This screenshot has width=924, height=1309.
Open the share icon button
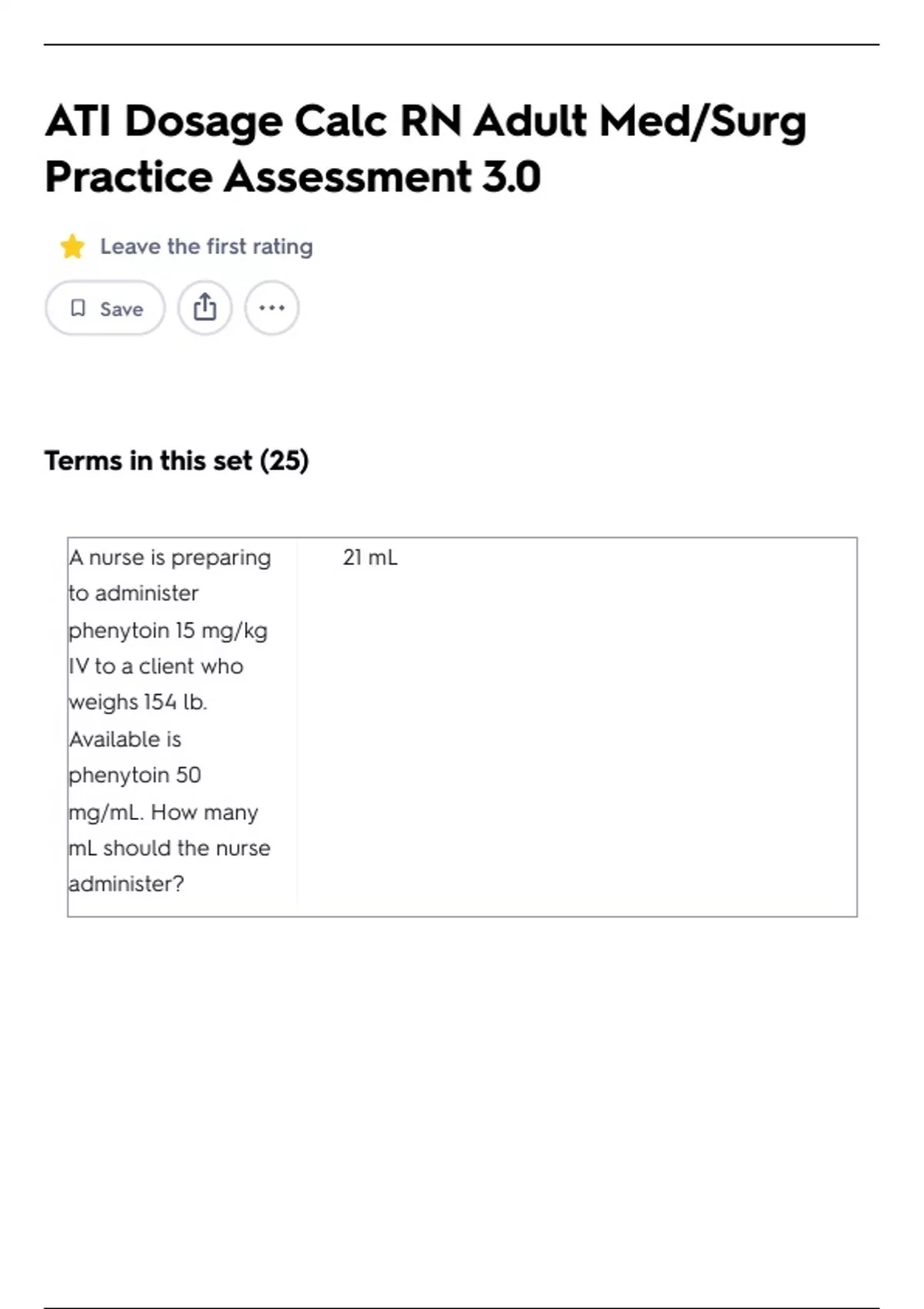point(205,308)
